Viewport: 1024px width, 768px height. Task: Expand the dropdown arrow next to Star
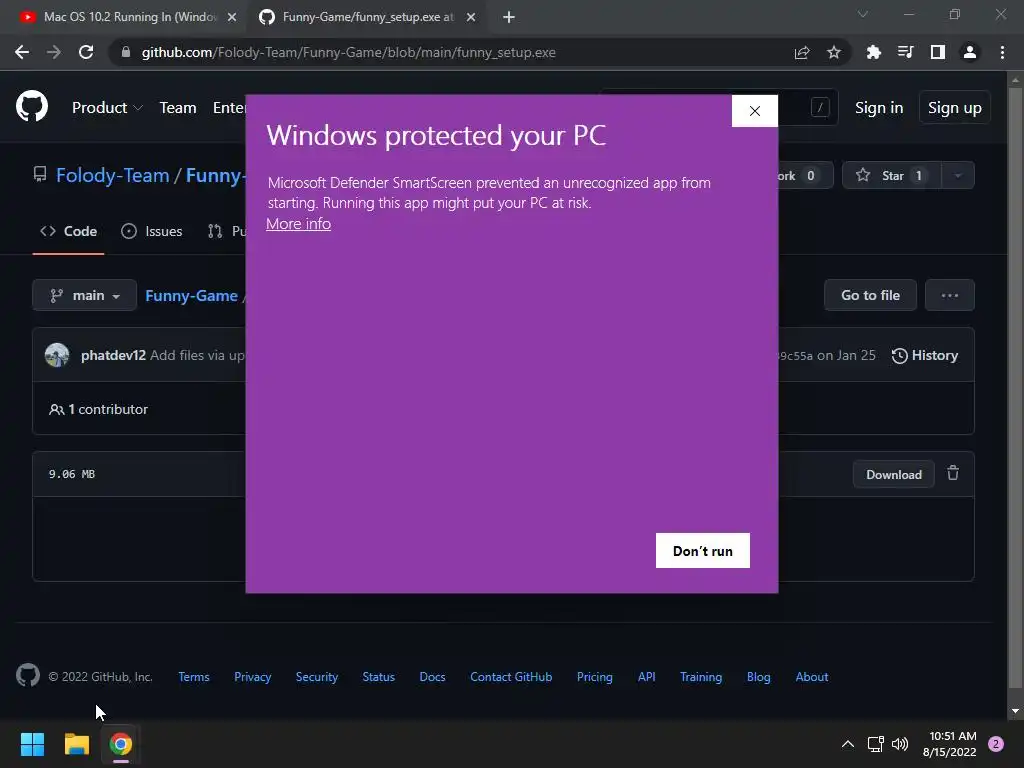point(958,175)
